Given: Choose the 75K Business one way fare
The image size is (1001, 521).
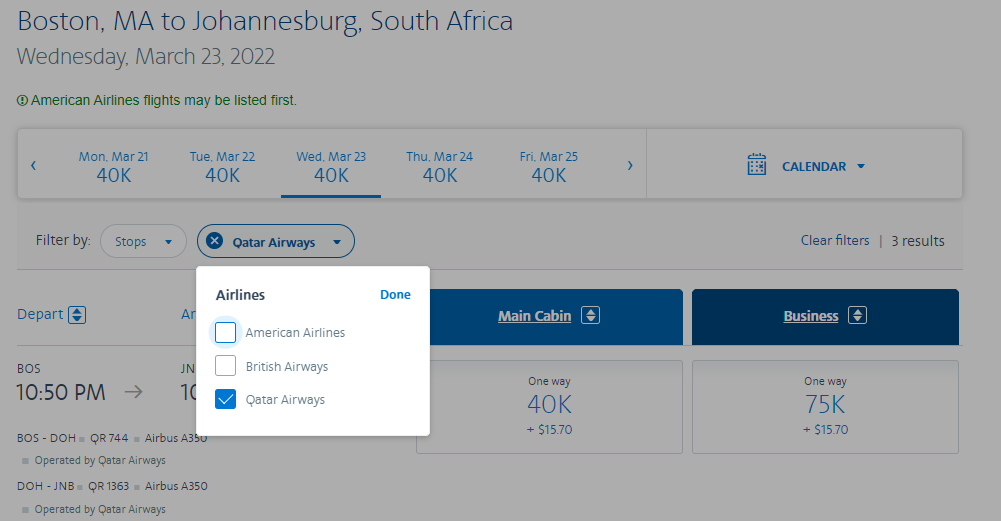Looking at the screenshot, I should pyautogui.click(x=825, y=407).
